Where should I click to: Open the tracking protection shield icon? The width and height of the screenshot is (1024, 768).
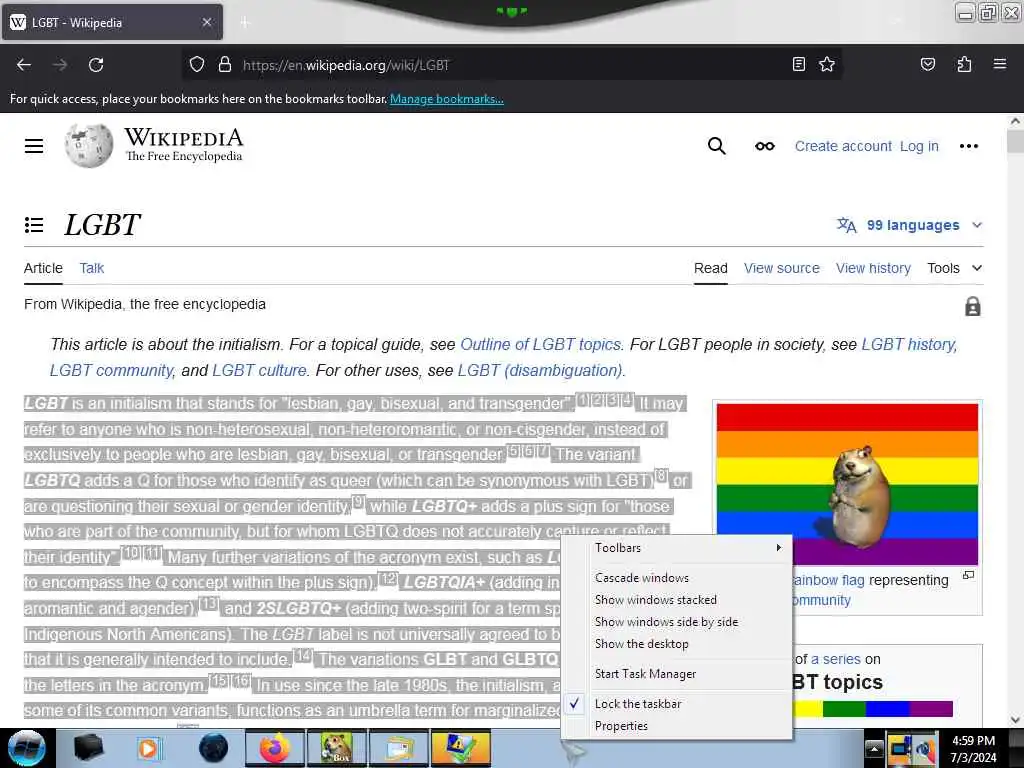197,65
